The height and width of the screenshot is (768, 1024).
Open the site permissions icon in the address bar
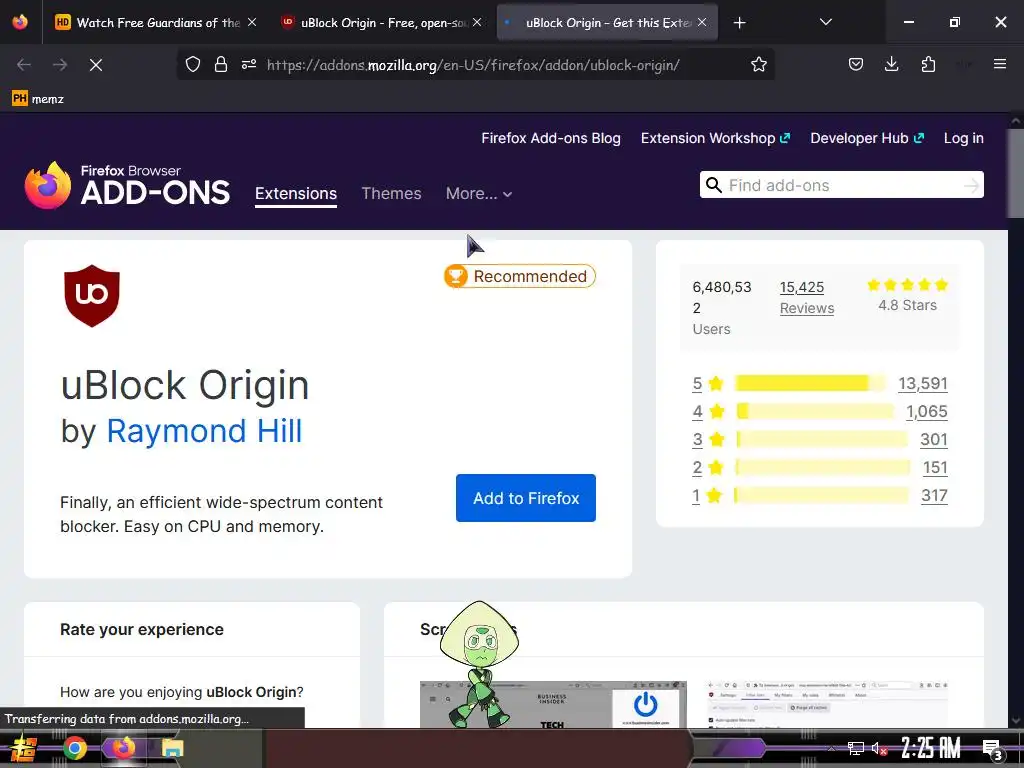(249, 65)
